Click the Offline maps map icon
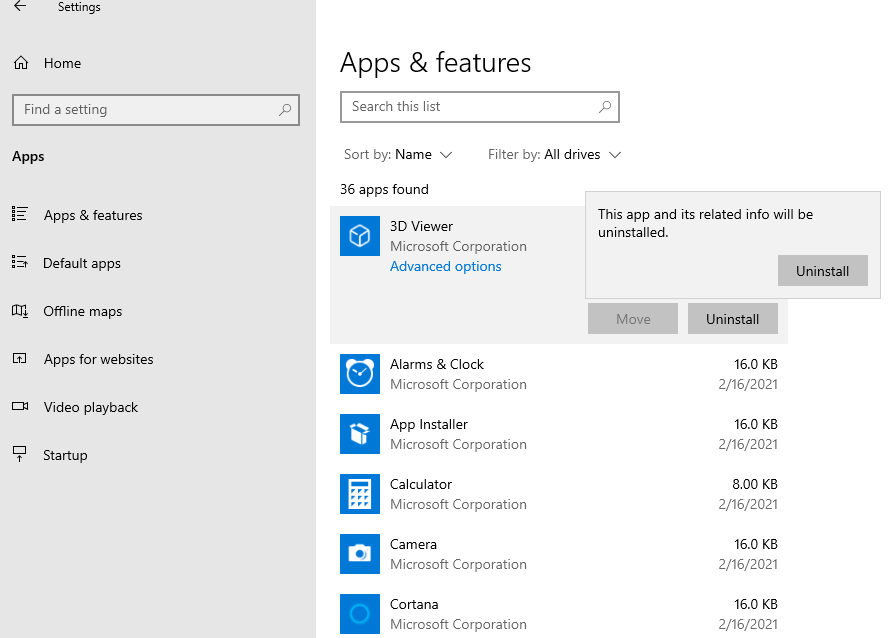 click(x=20, y=310)
